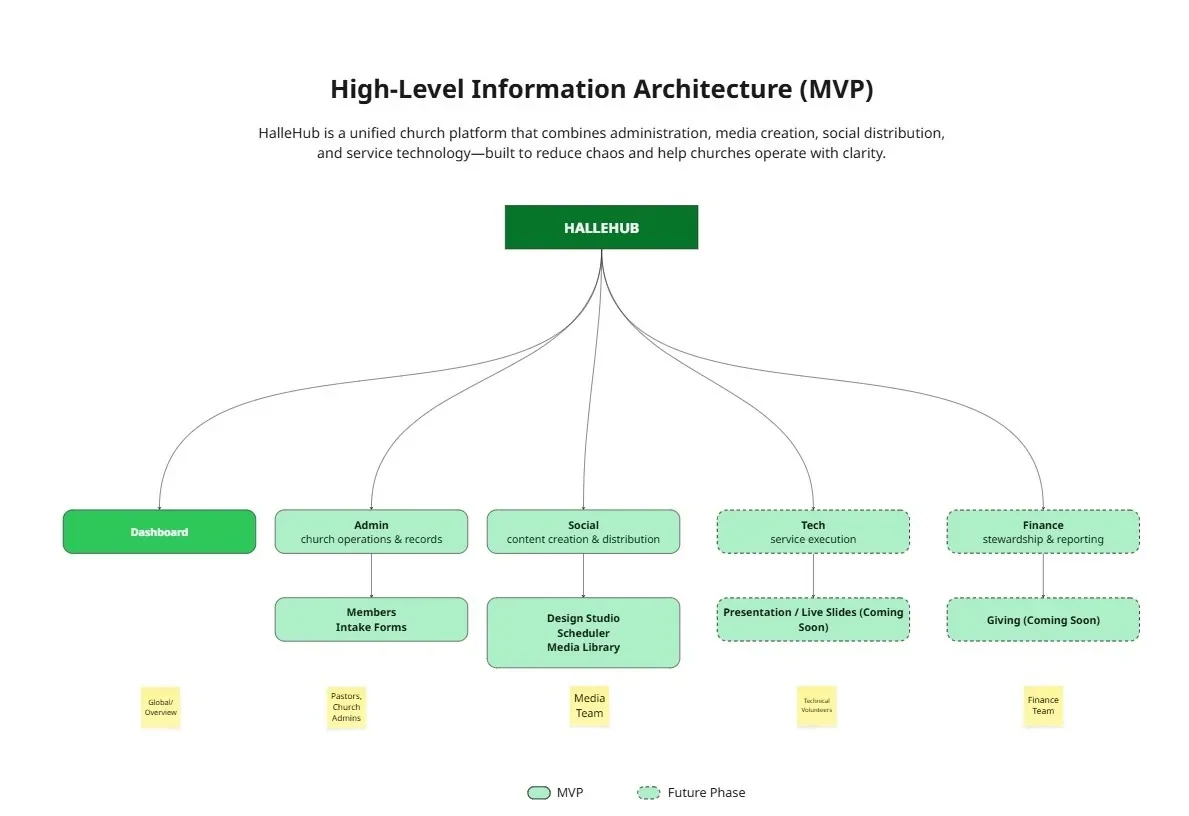Click the dashed Future Phase legend swatch
The height and width of the screenshot is (816, 1189).
[648, 792]
